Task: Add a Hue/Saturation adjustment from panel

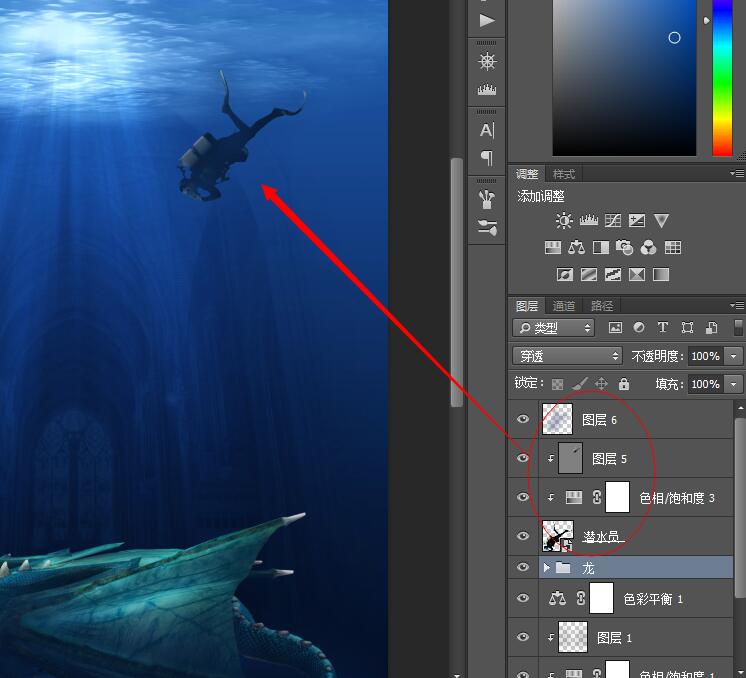Action: pyautogui.click(x=552, y=247)
